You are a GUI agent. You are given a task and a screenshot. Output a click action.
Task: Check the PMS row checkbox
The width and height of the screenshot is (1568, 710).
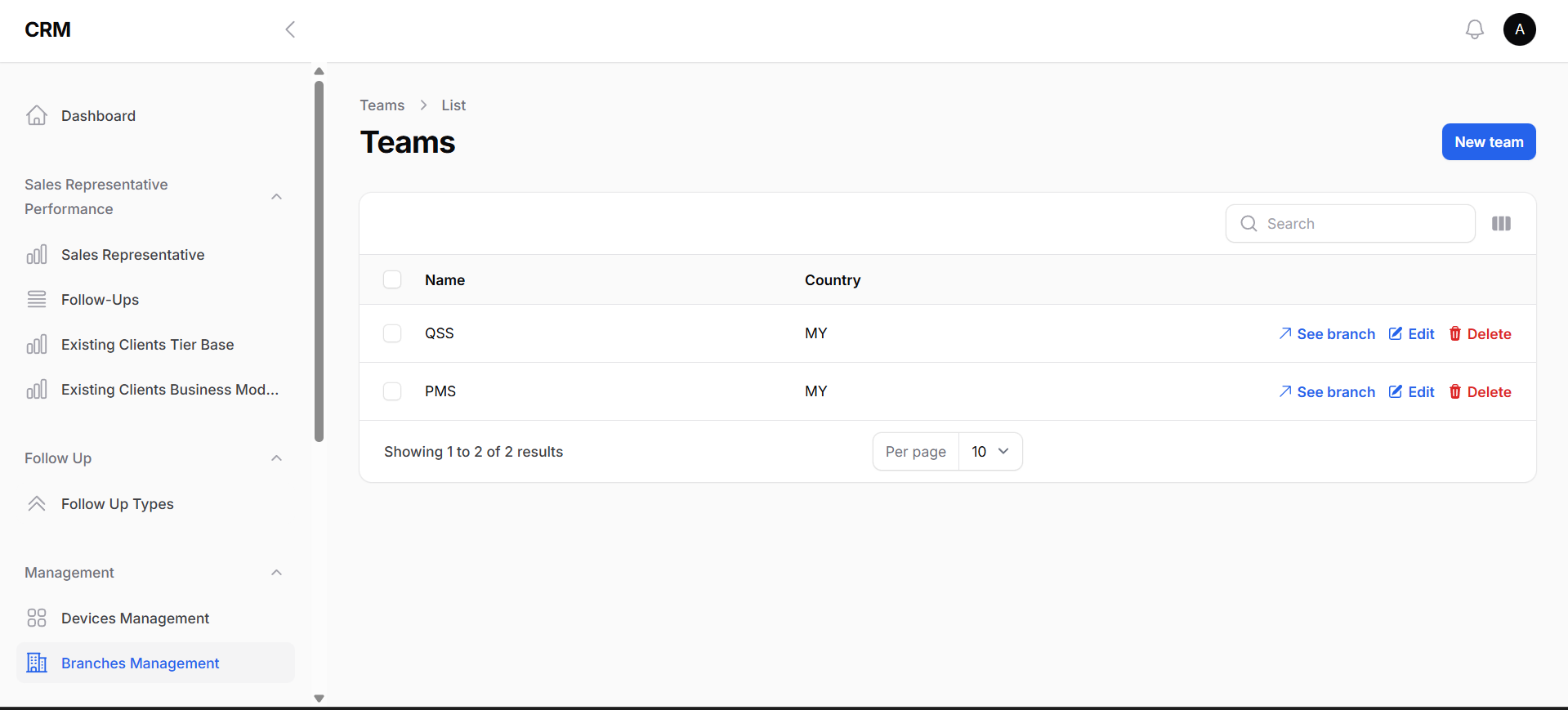click(392, 391)
